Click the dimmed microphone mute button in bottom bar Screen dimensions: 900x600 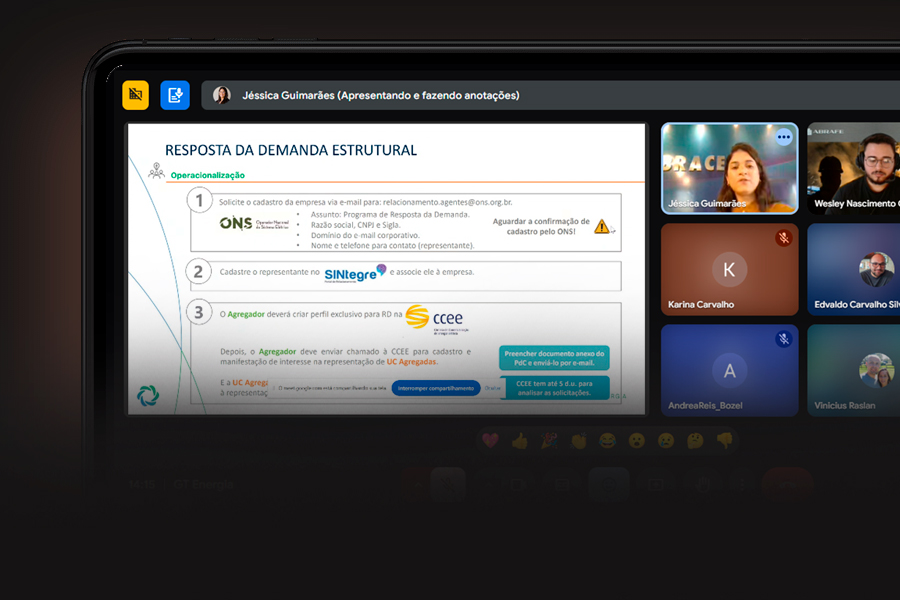(448, 485)
